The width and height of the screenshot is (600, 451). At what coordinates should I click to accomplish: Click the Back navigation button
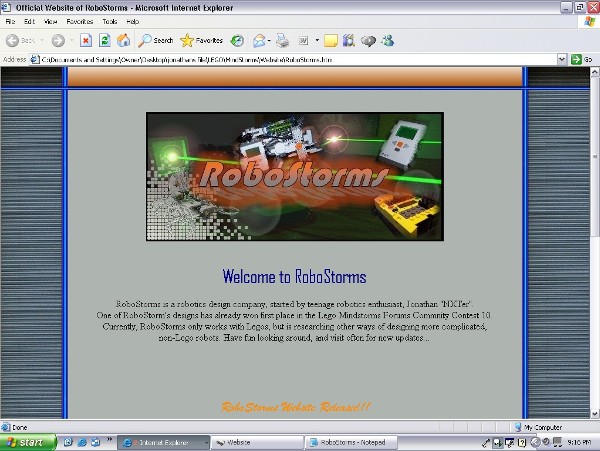click(21, 40)
